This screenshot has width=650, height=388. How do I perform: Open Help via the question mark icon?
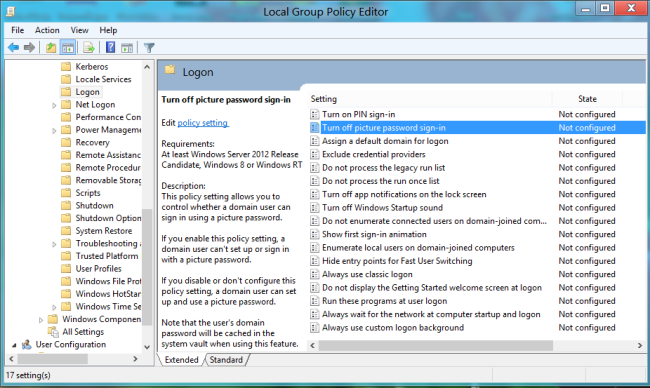point(110,48)
